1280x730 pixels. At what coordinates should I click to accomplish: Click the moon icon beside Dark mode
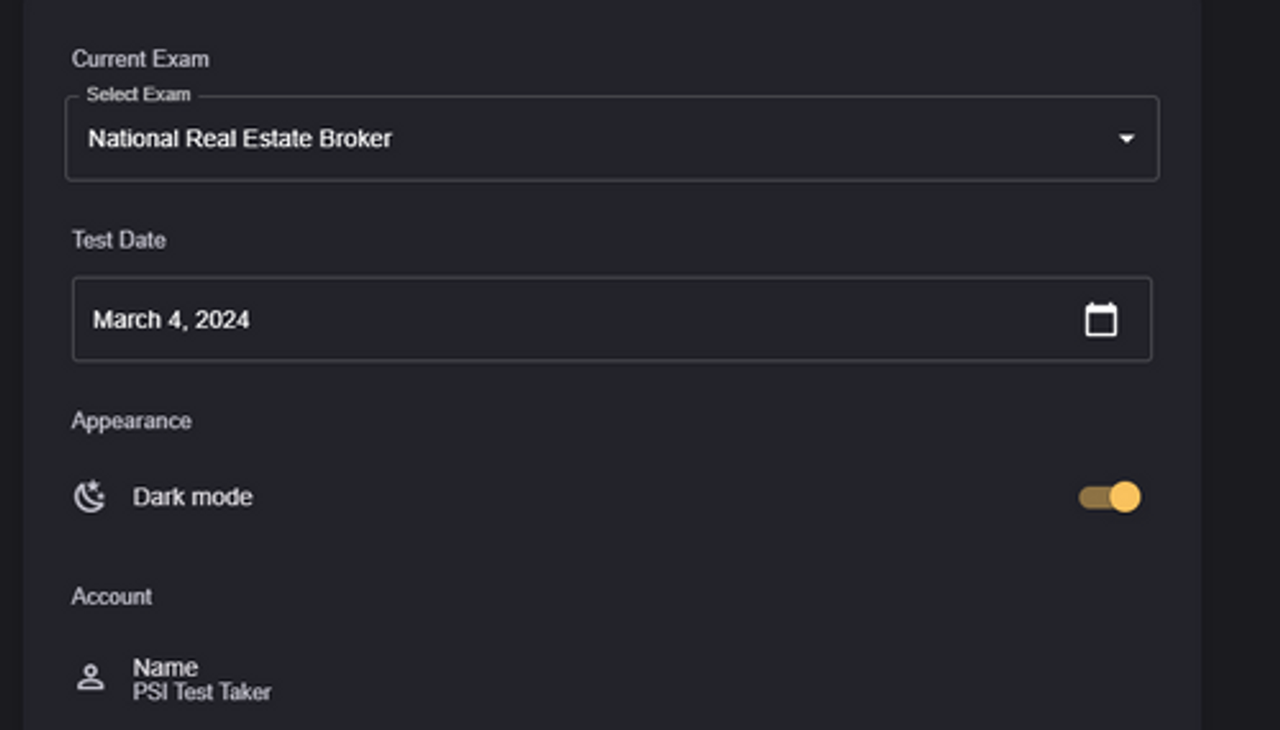[90, 497]
